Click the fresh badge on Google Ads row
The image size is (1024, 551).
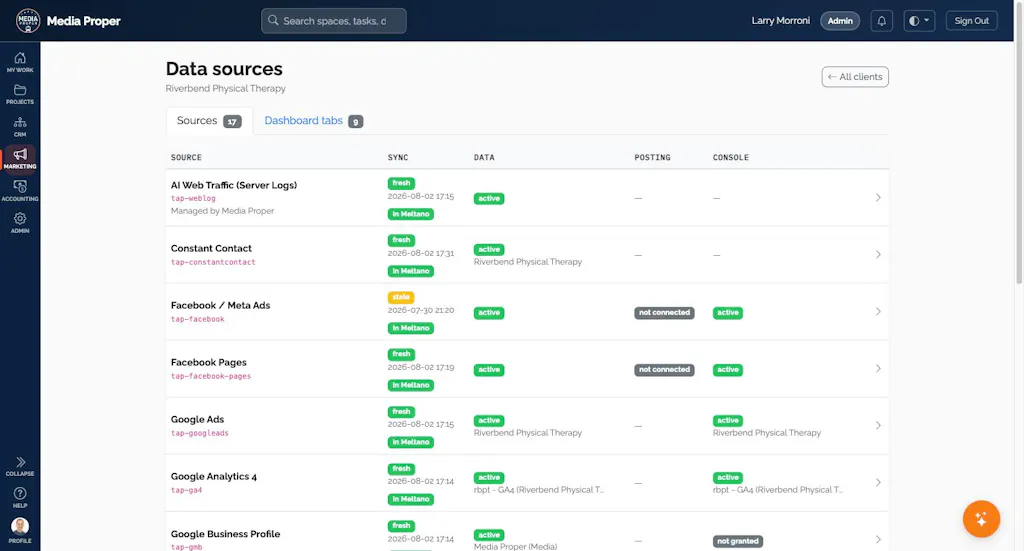coord(401,412)
